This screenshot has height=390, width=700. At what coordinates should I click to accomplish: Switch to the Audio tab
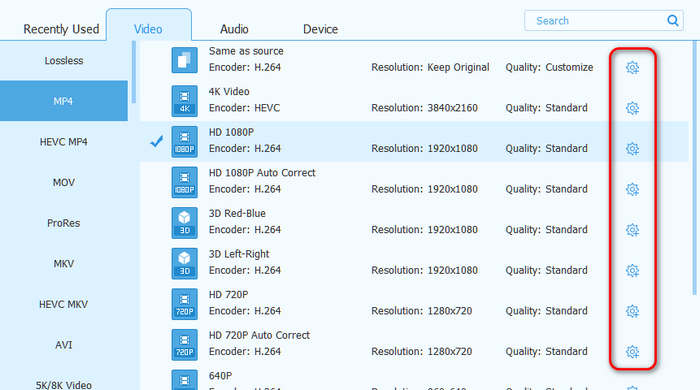(x=234, y=29)
